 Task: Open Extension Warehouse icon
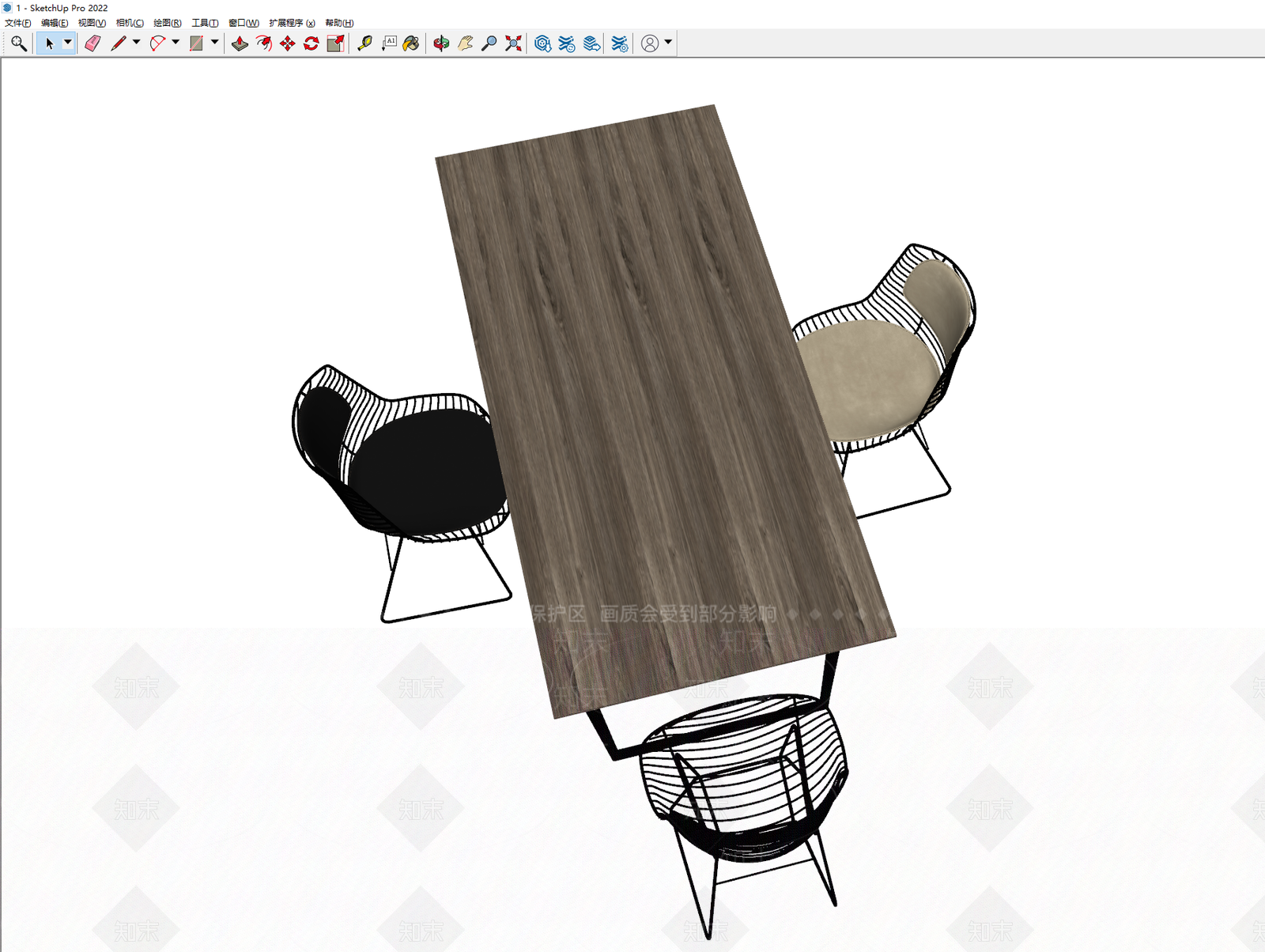[x=567, y=43]
